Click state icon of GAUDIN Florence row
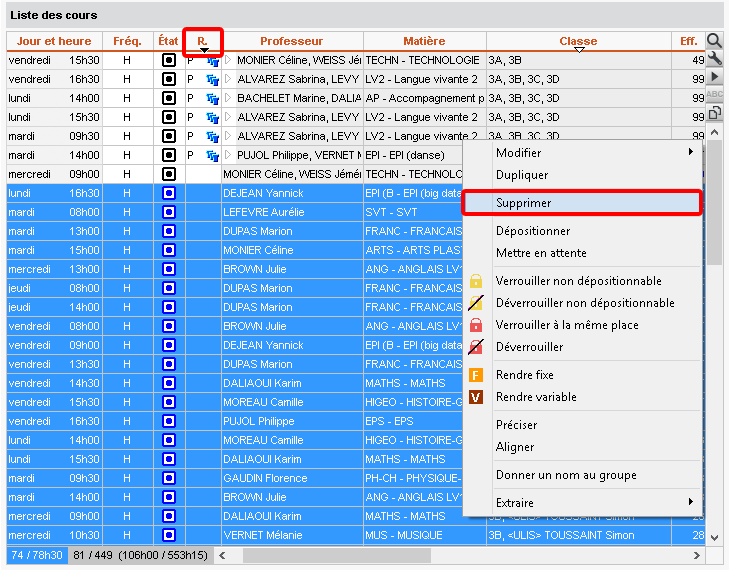 (169, 478)
